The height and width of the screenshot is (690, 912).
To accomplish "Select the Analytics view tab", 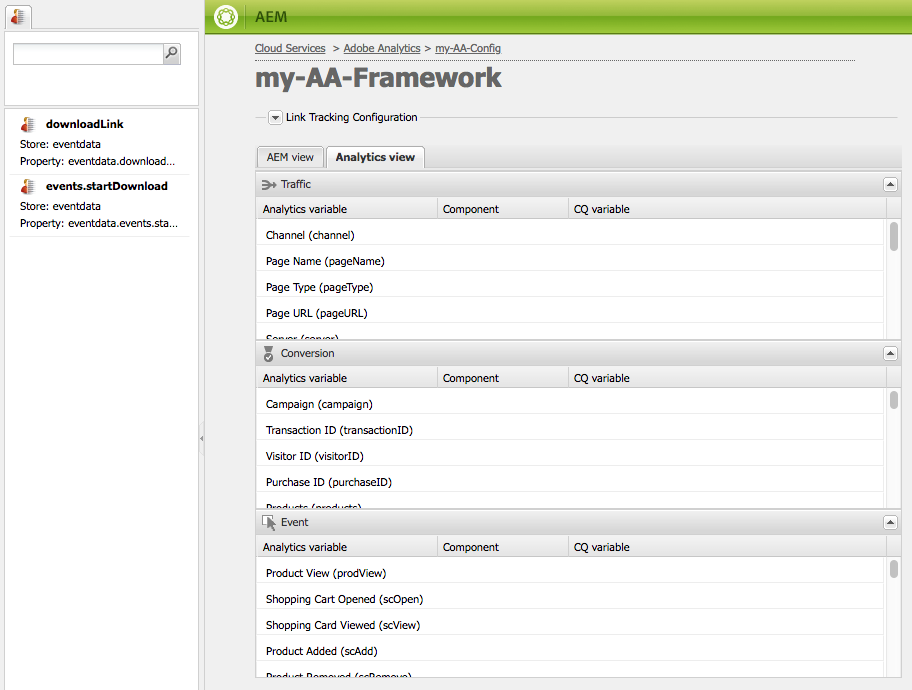I will point(375,157).
